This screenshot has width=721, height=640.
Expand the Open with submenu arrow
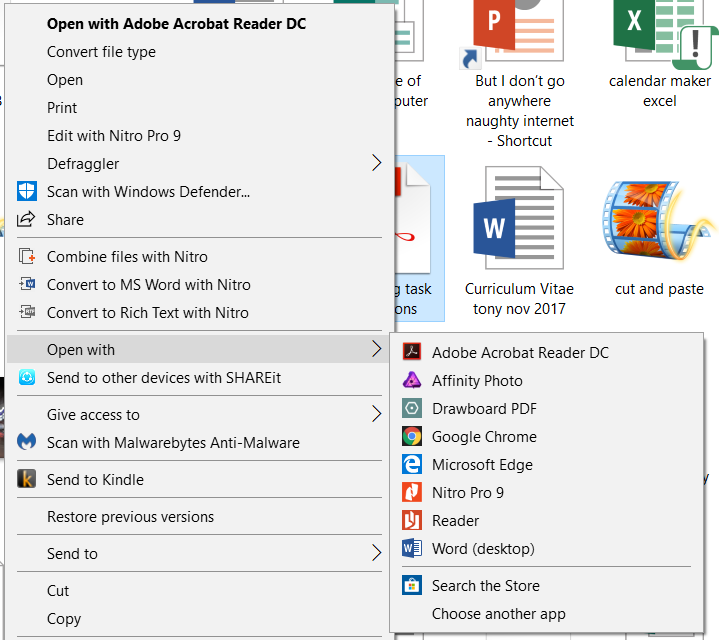coord(377,349)
